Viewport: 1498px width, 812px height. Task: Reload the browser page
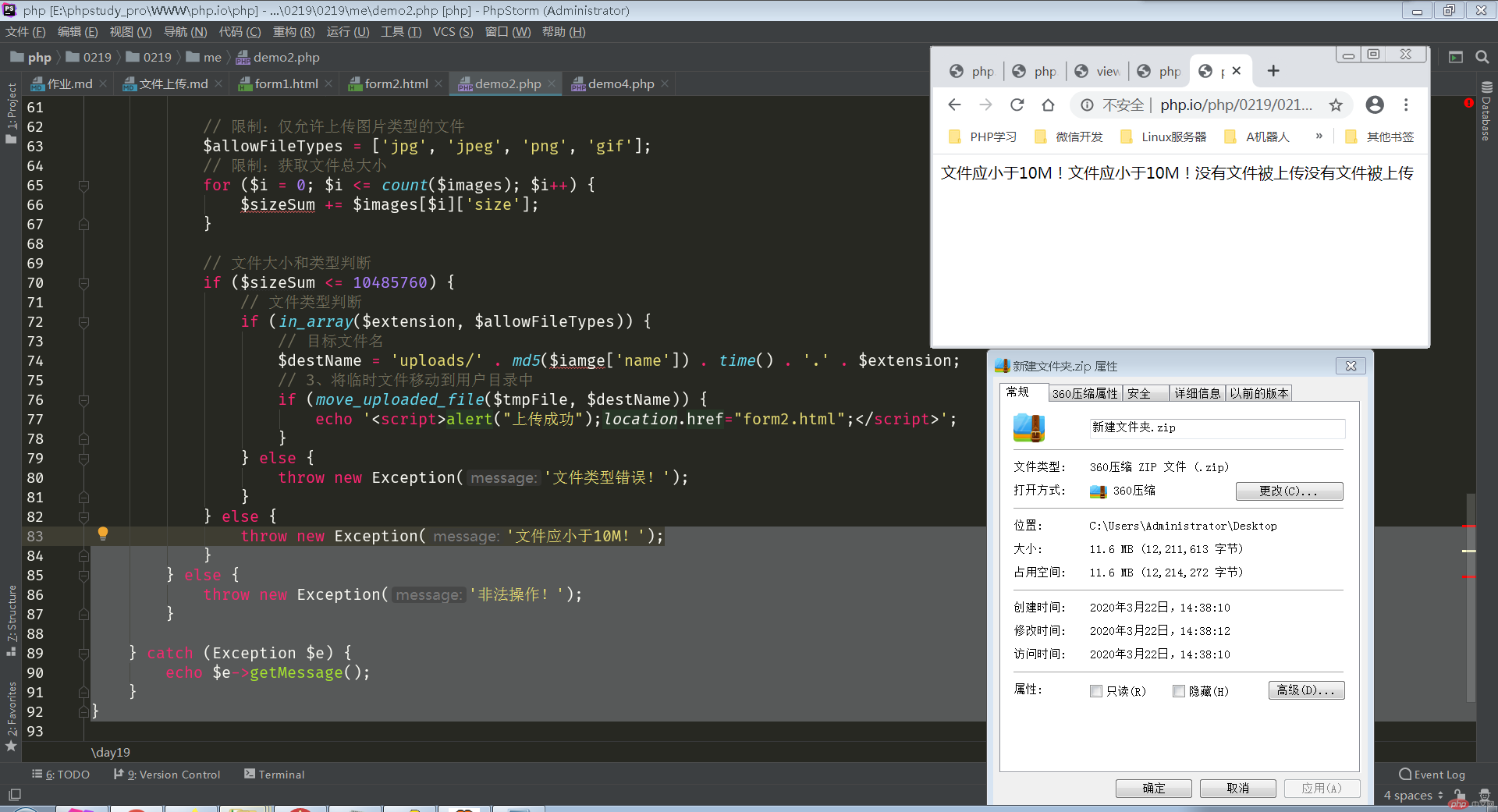pos(1017,105)
